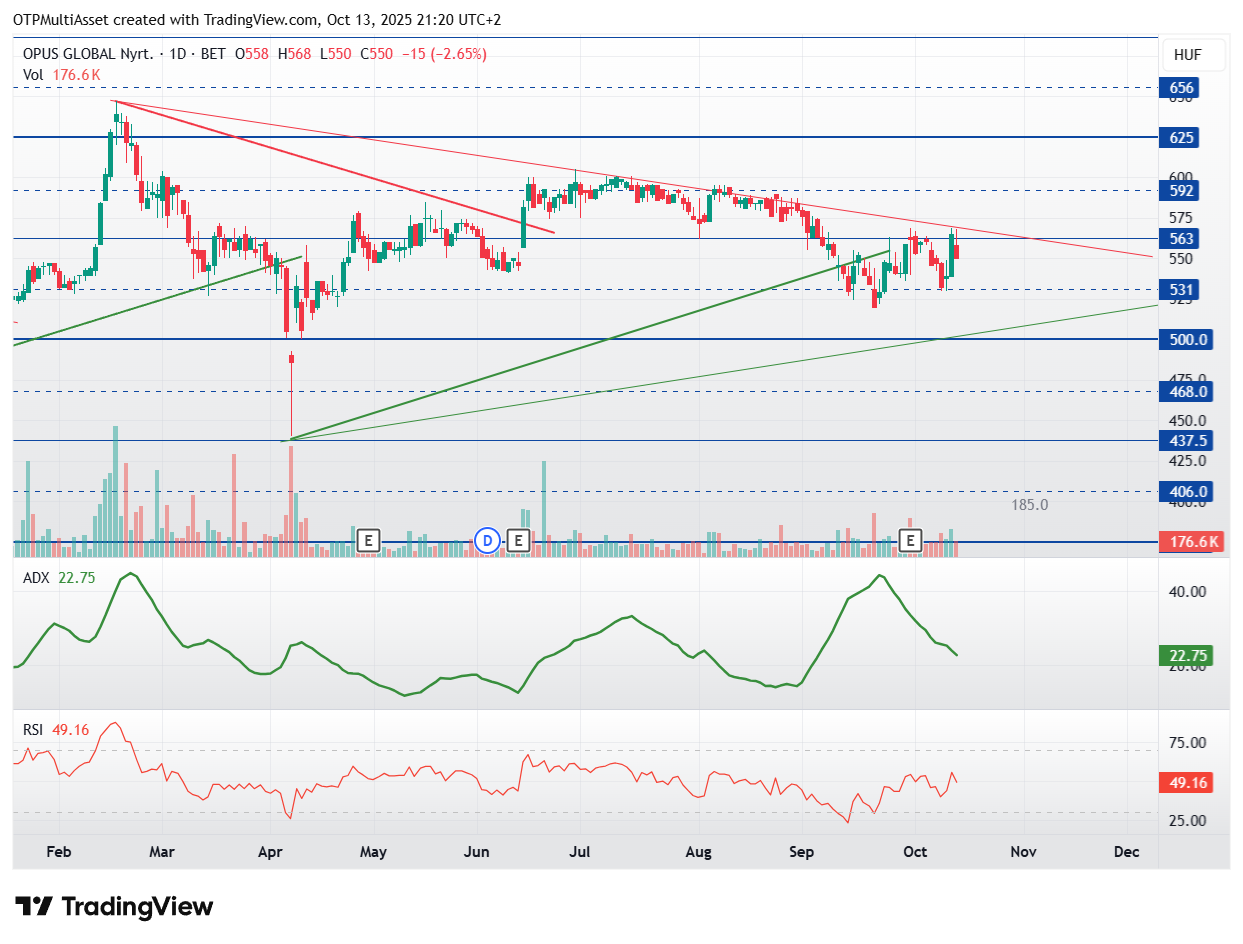Click the red 176.6K volume label
Screen dimensions: 1243x944
point(1191,542)
